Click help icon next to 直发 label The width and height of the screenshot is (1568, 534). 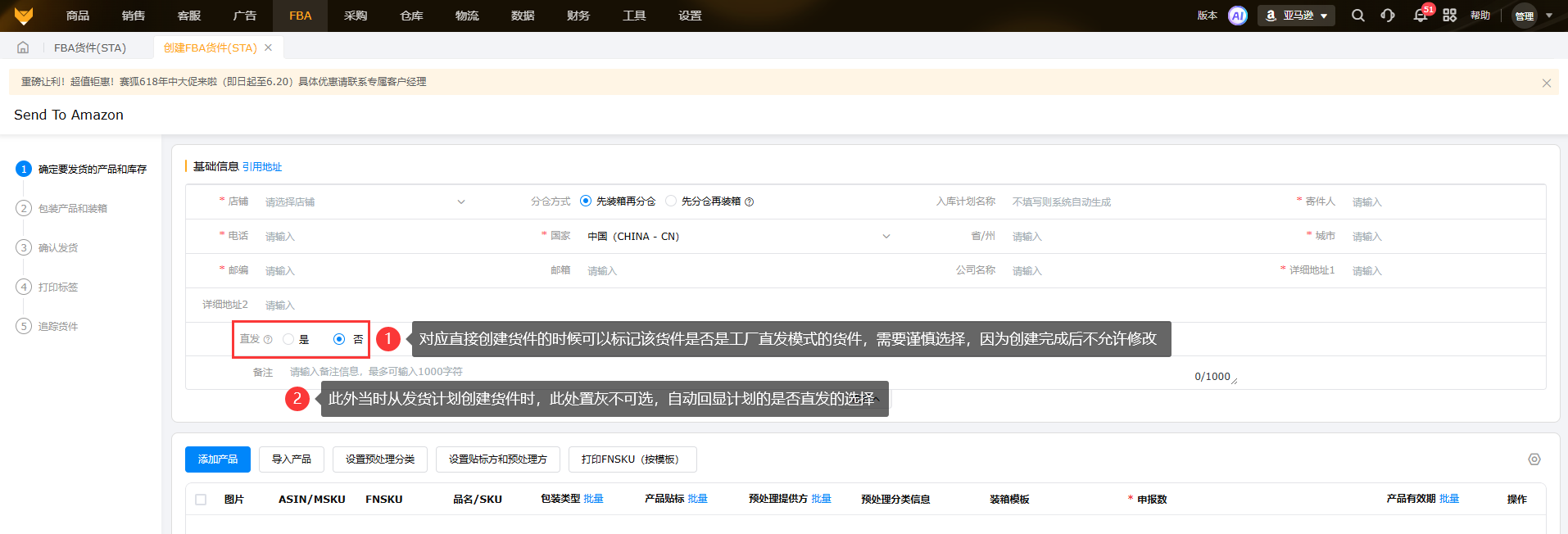[268, 339]
